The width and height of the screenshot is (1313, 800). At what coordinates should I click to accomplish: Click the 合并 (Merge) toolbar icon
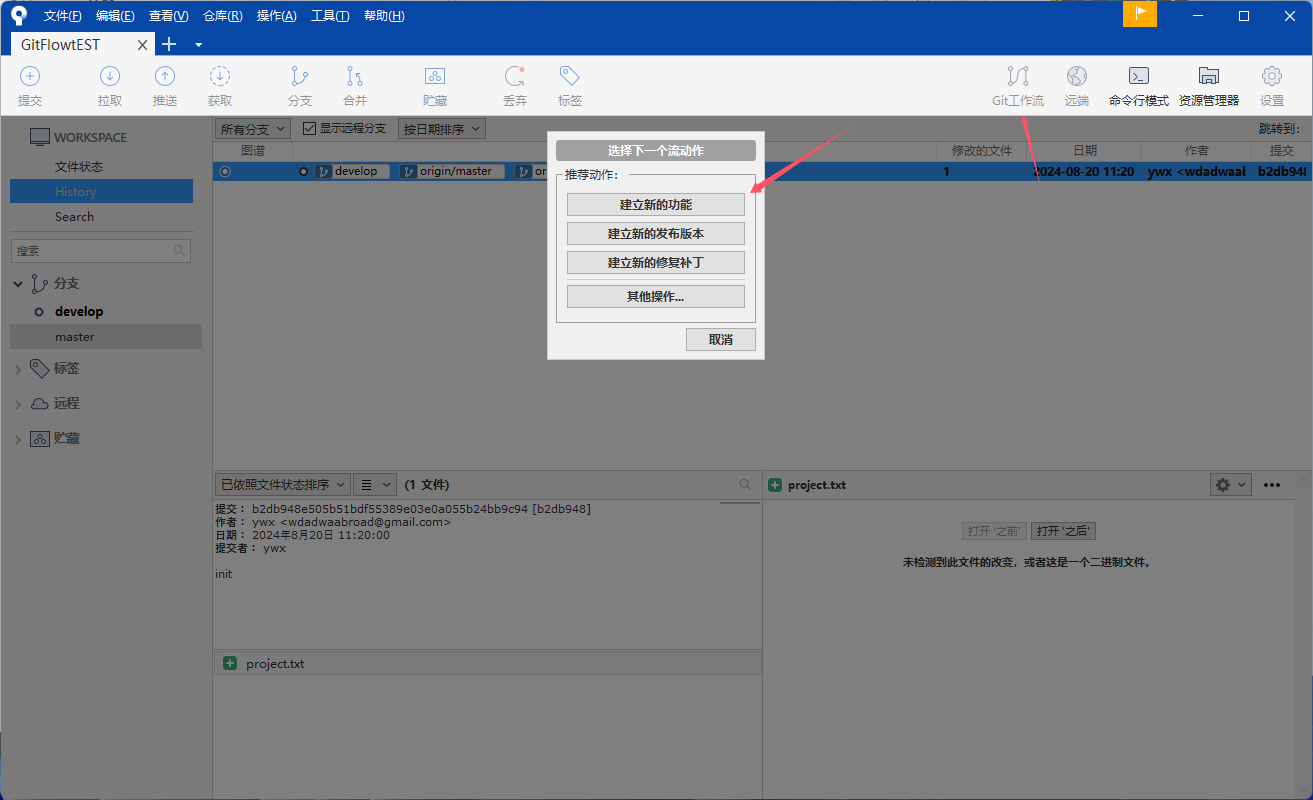point(355,76)
